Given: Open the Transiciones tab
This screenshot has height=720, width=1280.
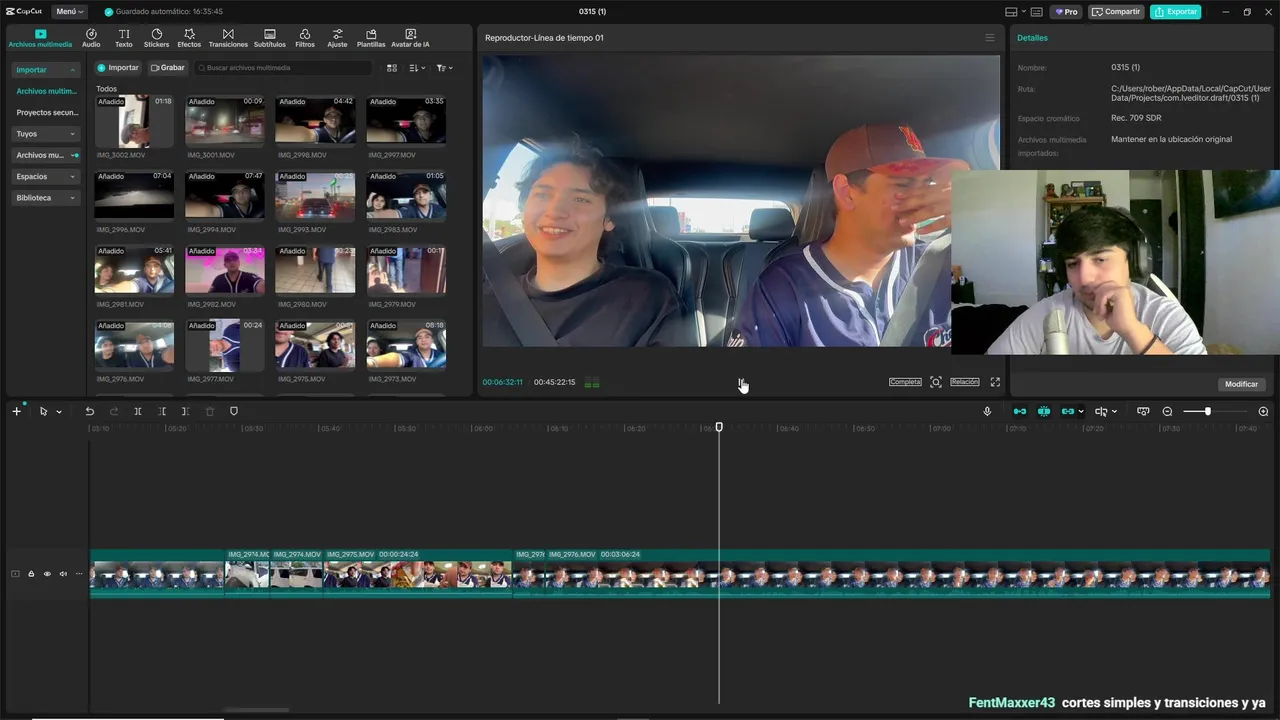Looking at the screenshot, I should [x=228, y=38].
